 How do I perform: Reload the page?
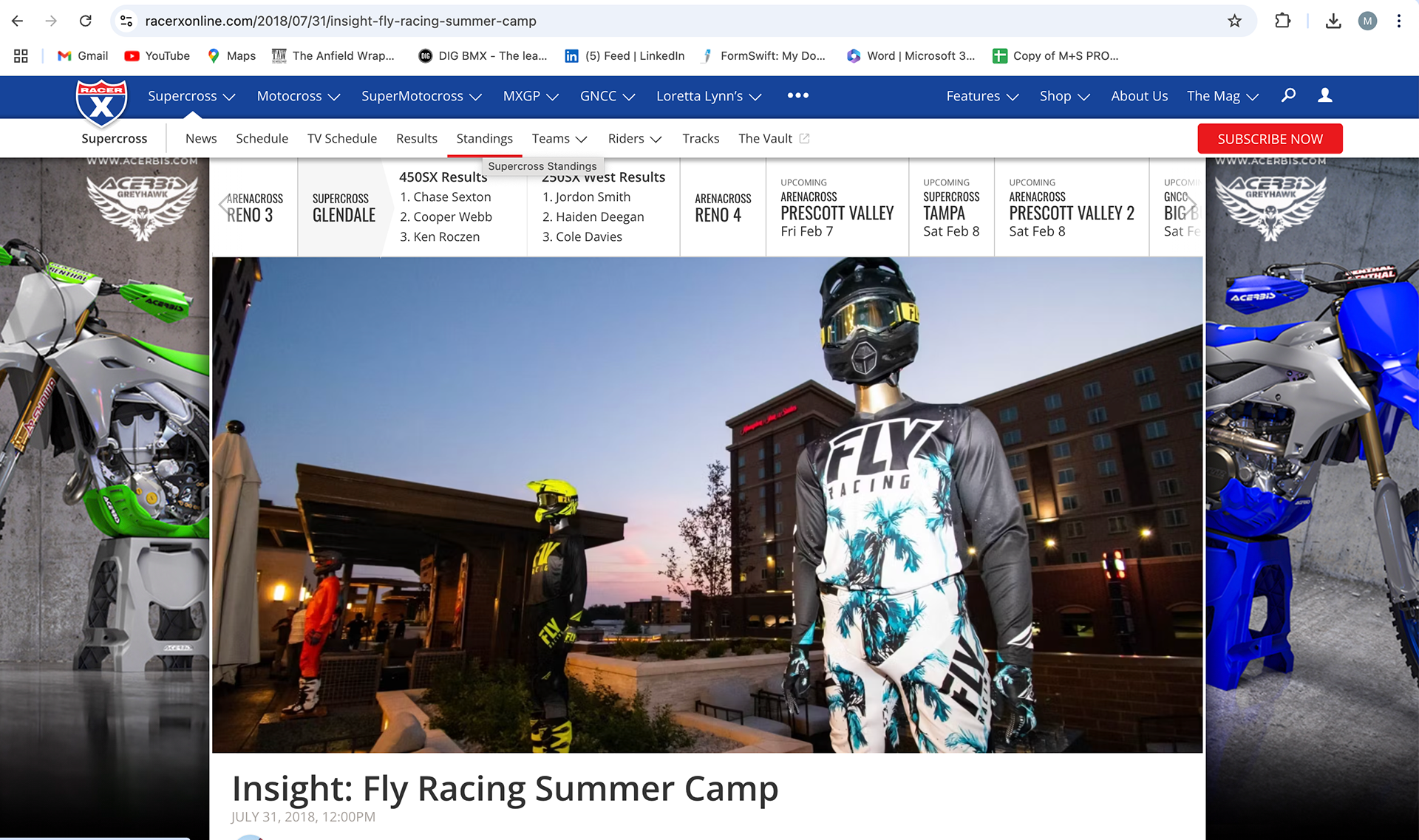(86, 21)
